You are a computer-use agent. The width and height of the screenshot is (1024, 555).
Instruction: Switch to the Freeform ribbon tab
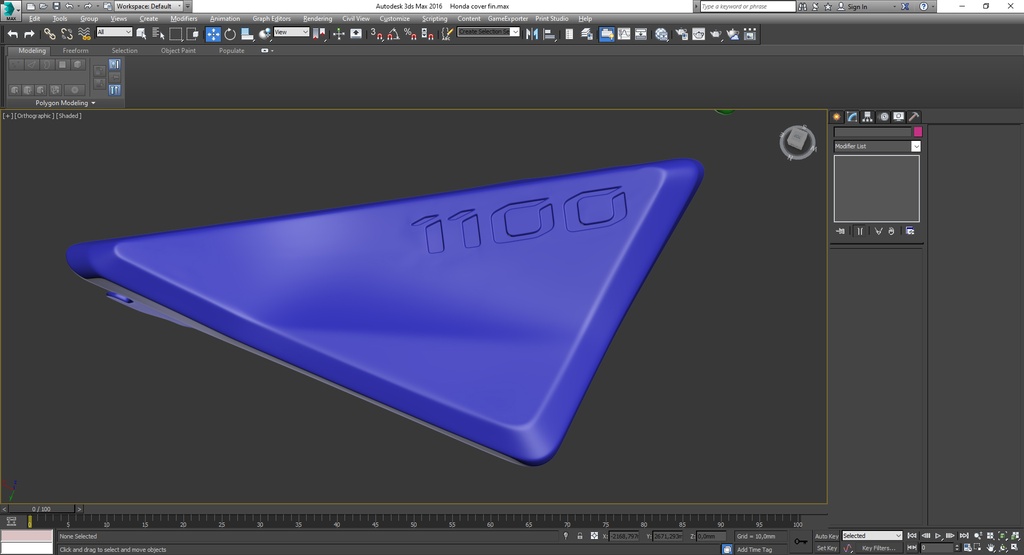75,50
